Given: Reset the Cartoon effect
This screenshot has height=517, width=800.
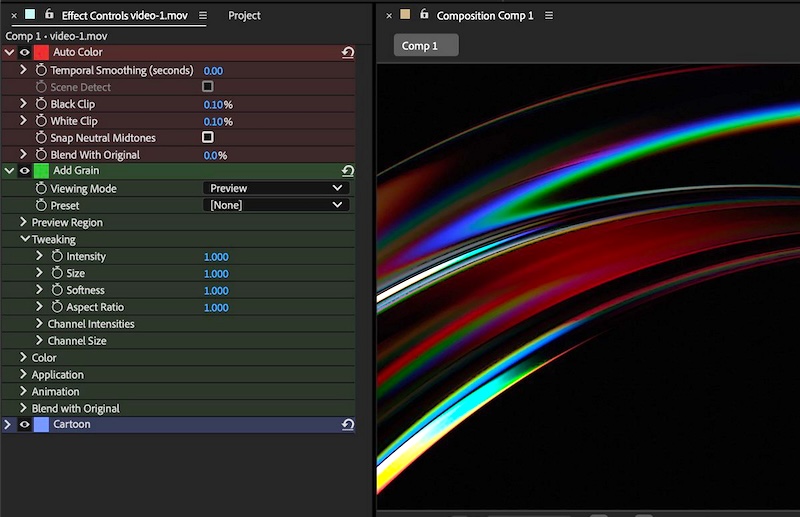Looking at the screenshot, I should pos(348,425).
